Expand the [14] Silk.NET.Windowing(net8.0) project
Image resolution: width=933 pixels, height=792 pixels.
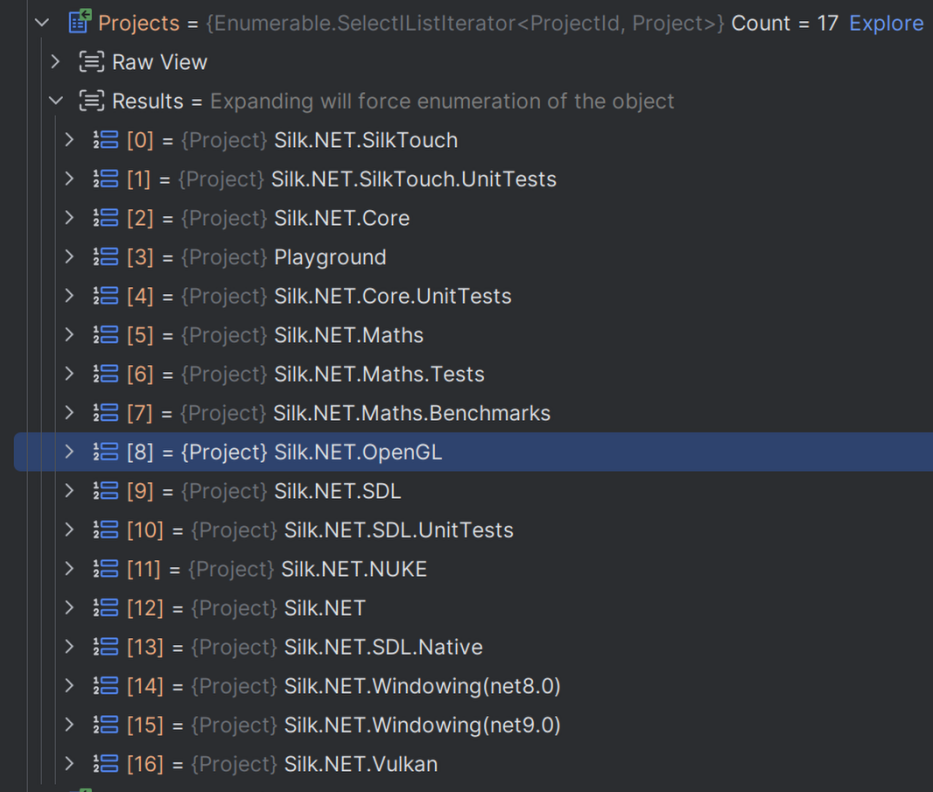click(69, 686)
